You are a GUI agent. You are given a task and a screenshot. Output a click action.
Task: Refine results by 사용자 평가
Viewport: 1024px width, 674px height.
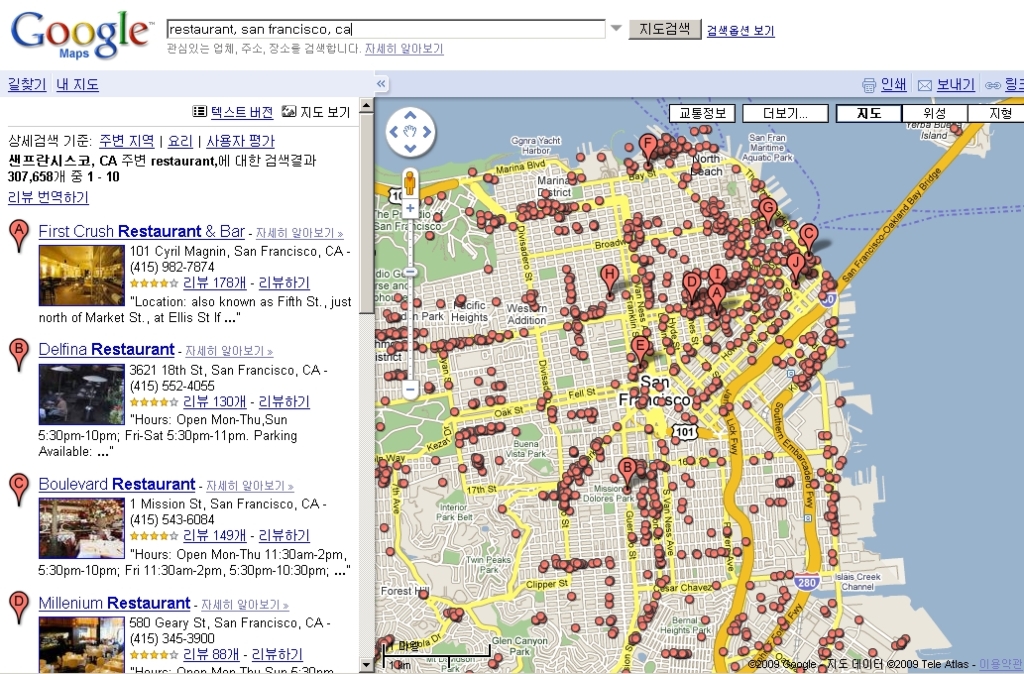[240, 141]
